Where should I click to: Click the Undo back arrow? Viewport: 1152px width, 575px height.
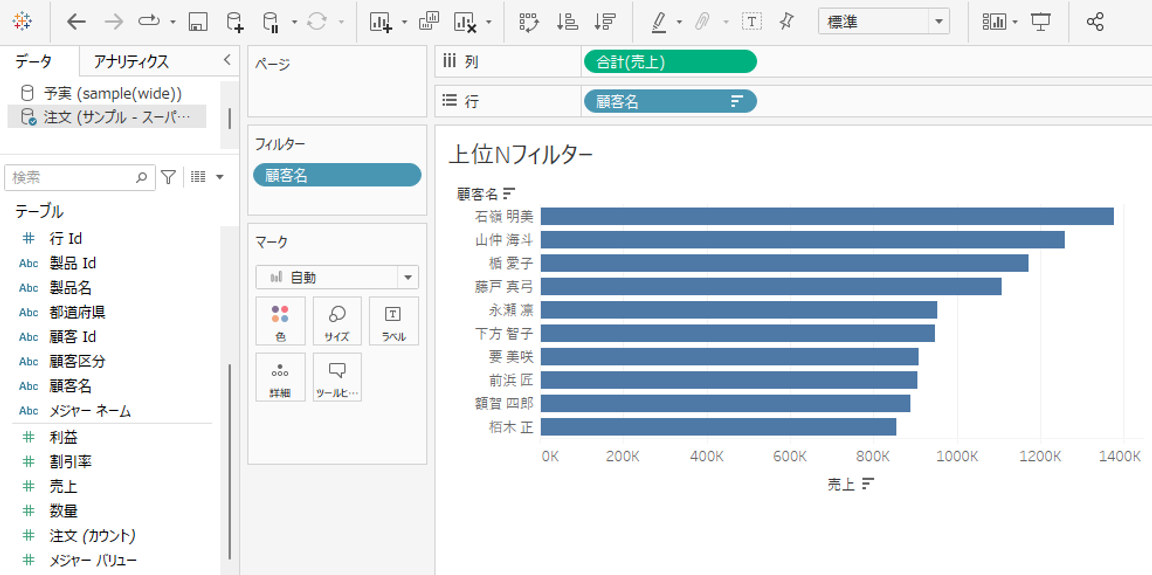(76, 22)
